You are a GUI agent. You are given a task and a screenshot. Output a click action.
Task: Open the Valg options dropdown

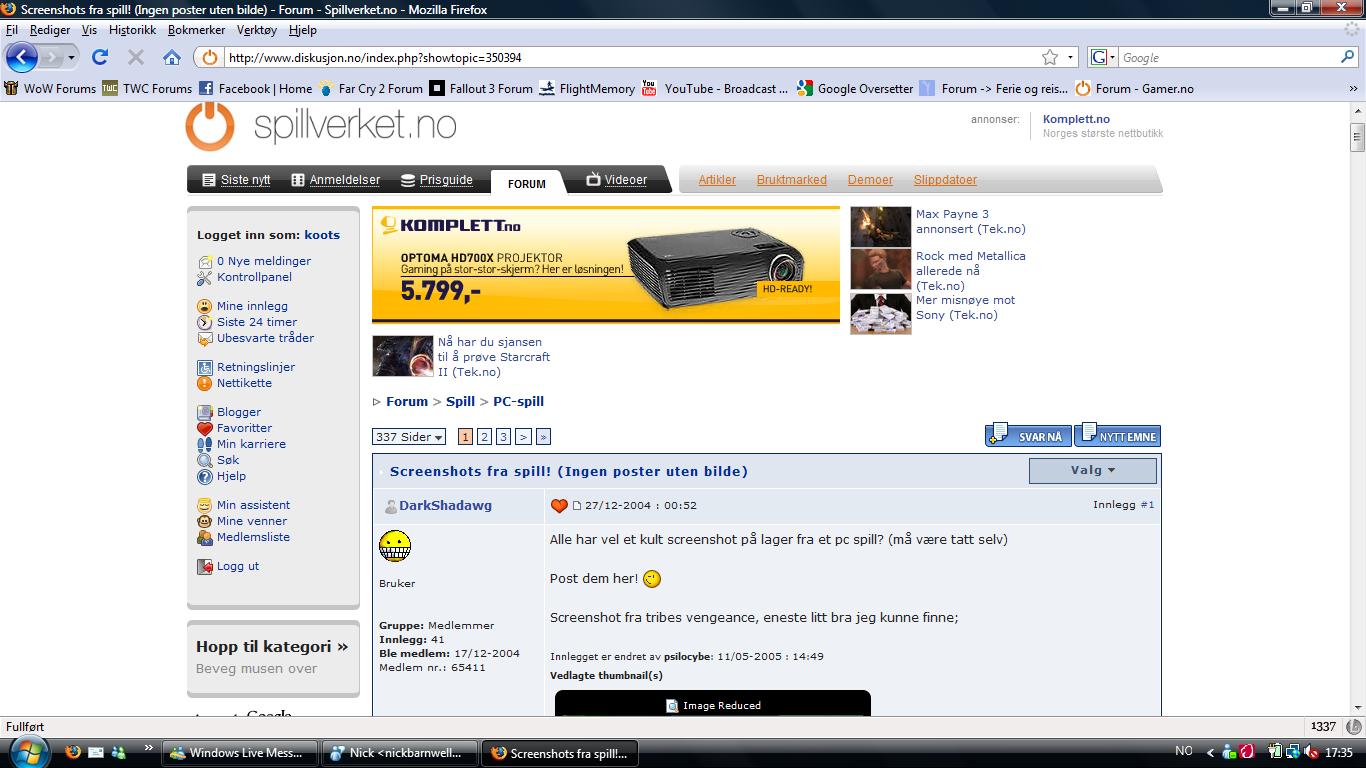tap(1093, 470)
